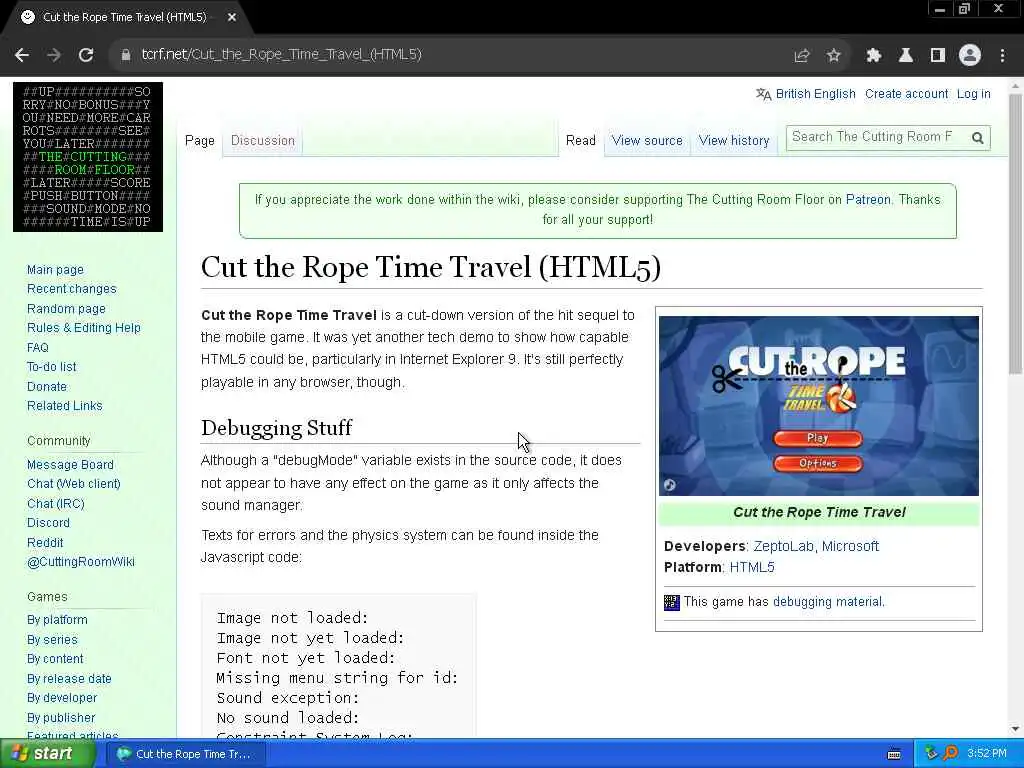Open Random page in sidebar
Screen dimensions: 1024x768
(66, 309)
